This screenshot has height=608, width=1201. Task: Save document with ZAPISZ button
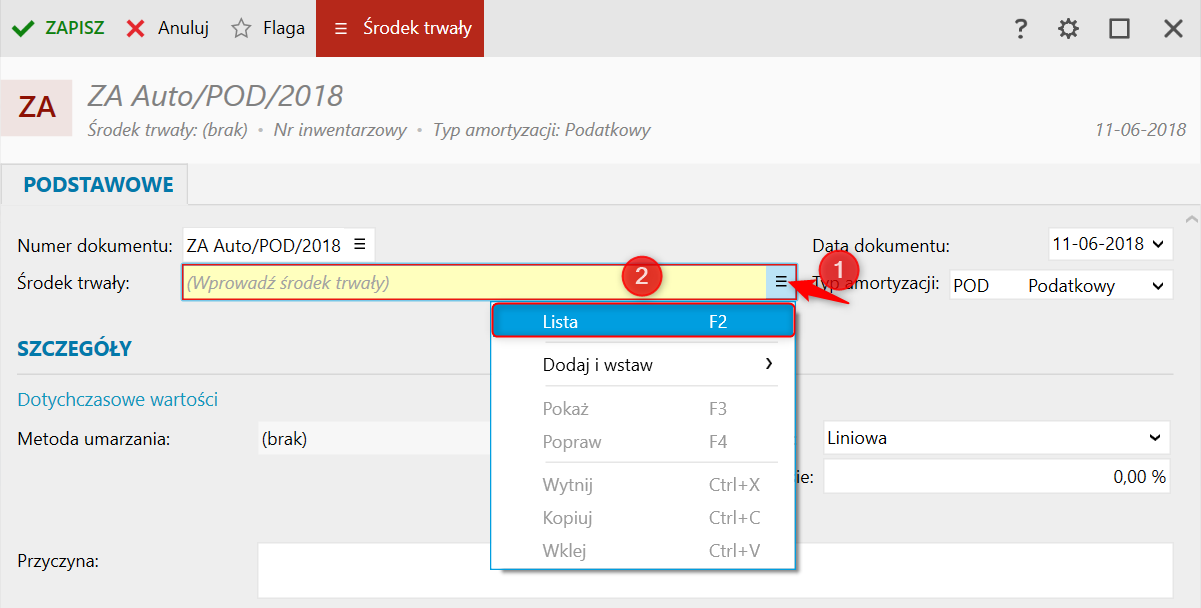[x=57, y=28]
